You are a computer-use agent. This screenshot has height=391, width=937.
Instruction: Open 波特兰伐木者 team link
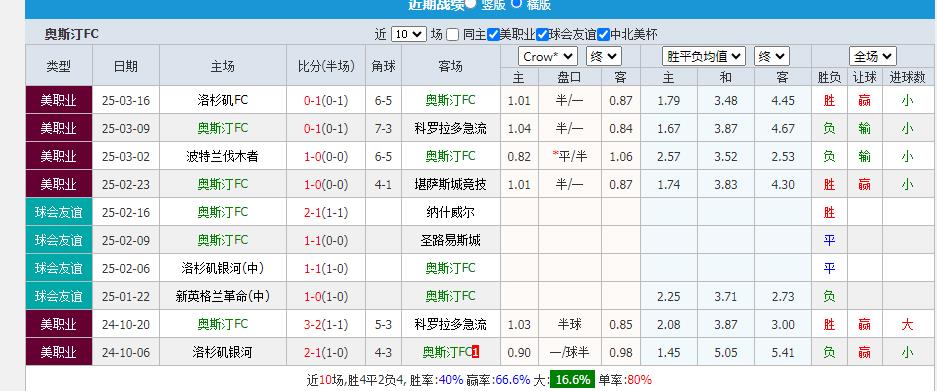pos(222,157)
